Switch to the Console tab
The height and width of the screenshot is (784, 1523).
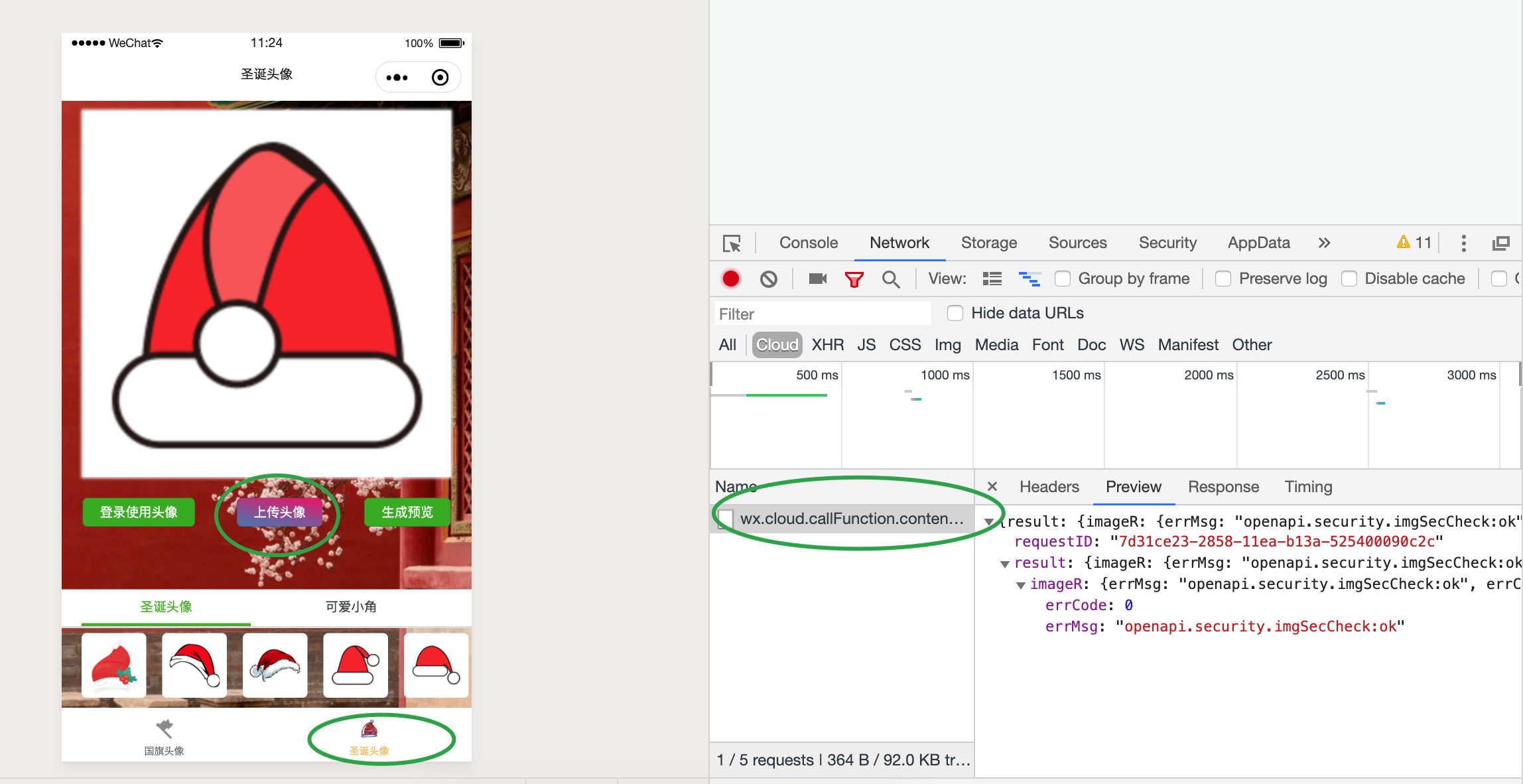coord(808,243)
